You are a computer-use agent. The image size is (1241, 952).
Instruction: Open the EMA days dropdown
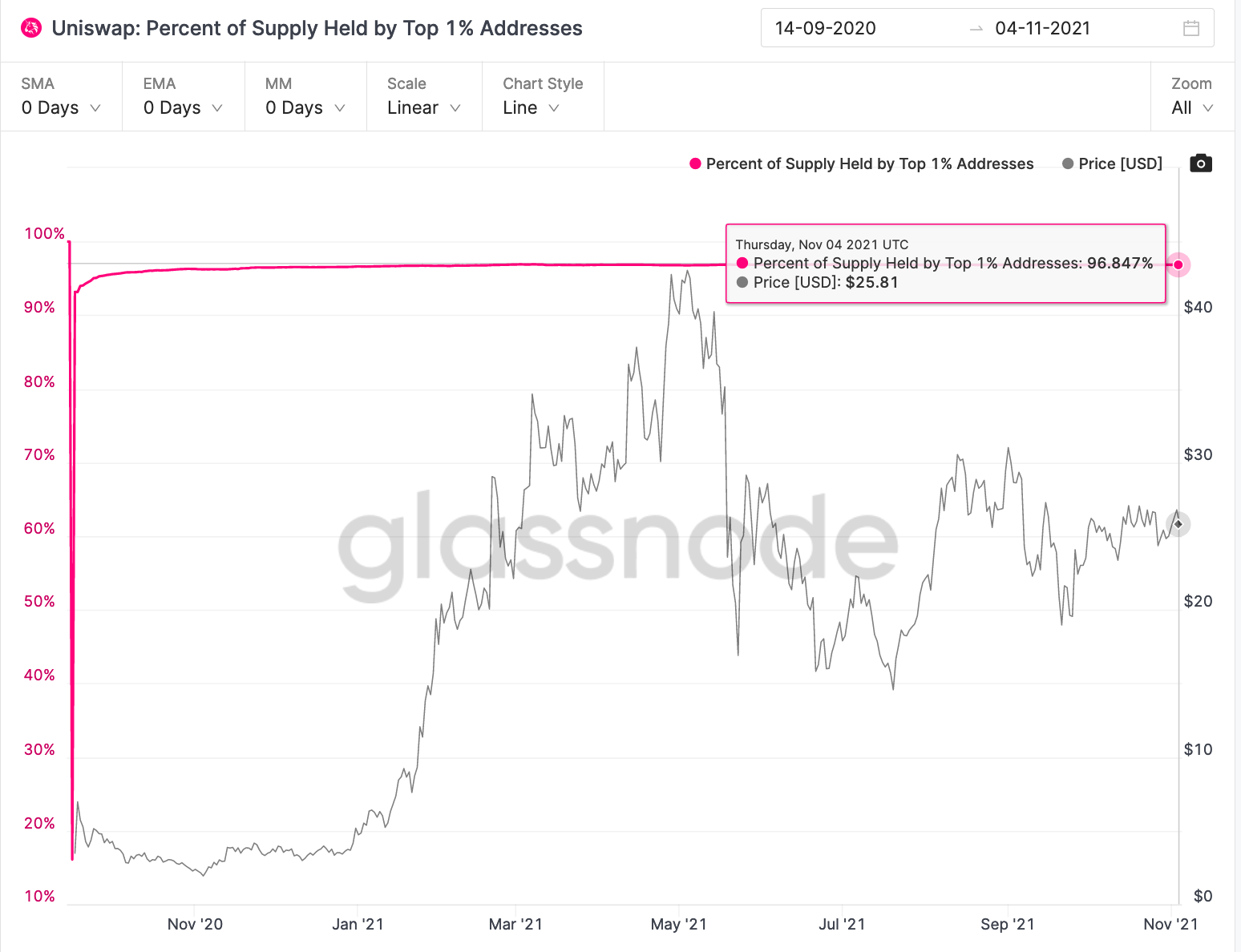(x=183, y=107)
